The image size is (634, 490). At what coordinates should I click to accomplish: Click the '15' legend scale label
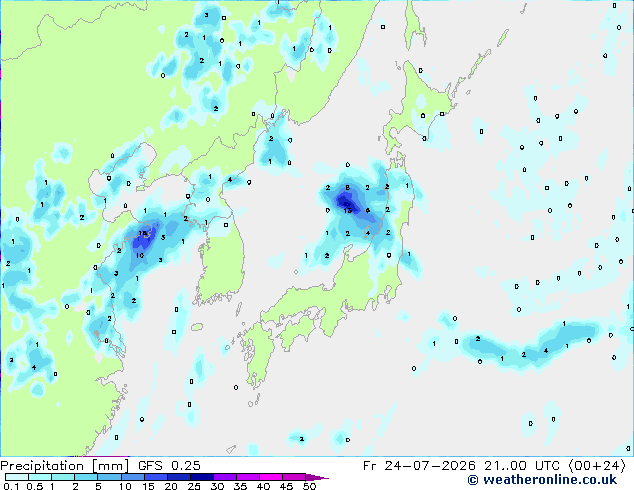pos(148,486)
